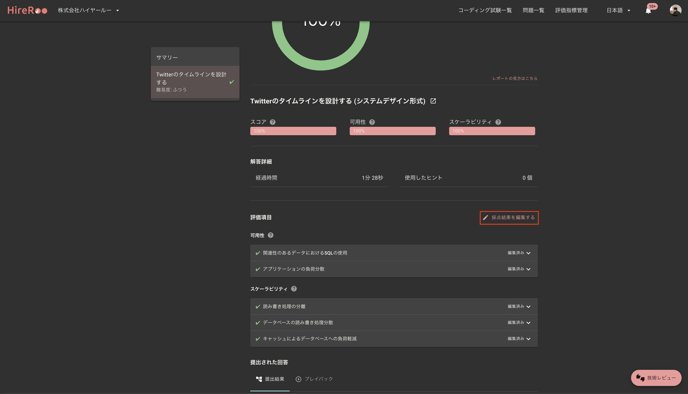Go to 評価指標管理
This screenshot has height=394, width=688.
571,11
